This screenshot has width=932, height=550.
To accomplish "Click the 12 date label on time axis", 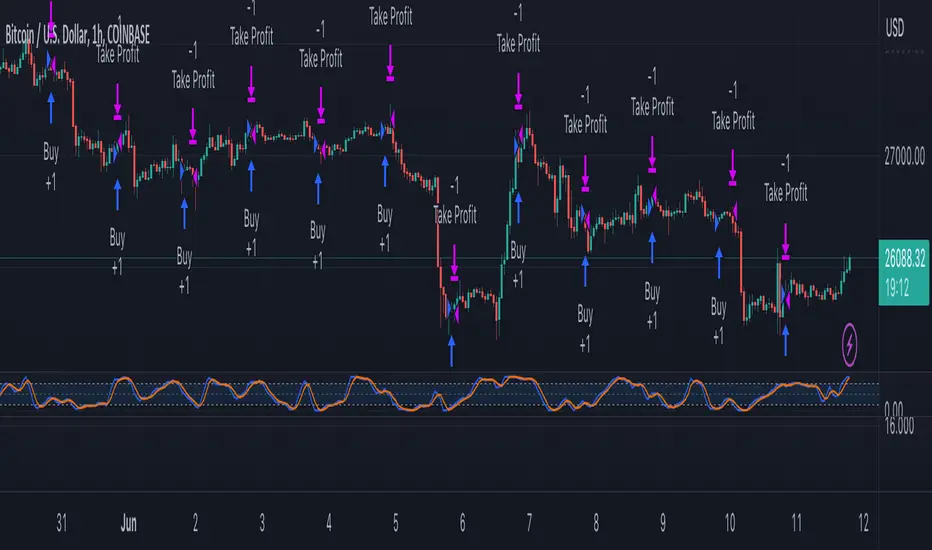I will [x=864, y=523].
